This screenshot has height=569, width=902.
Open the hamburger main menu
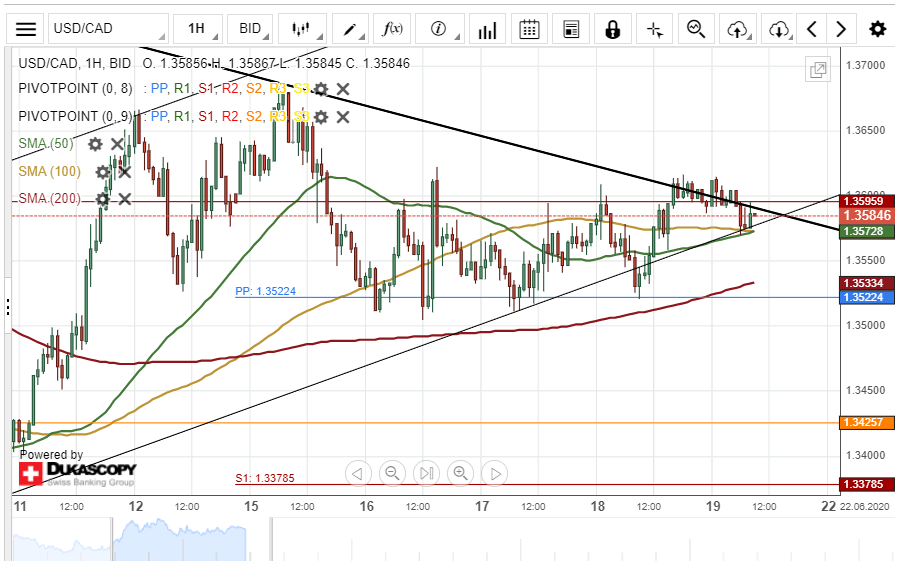click(27, 29)
